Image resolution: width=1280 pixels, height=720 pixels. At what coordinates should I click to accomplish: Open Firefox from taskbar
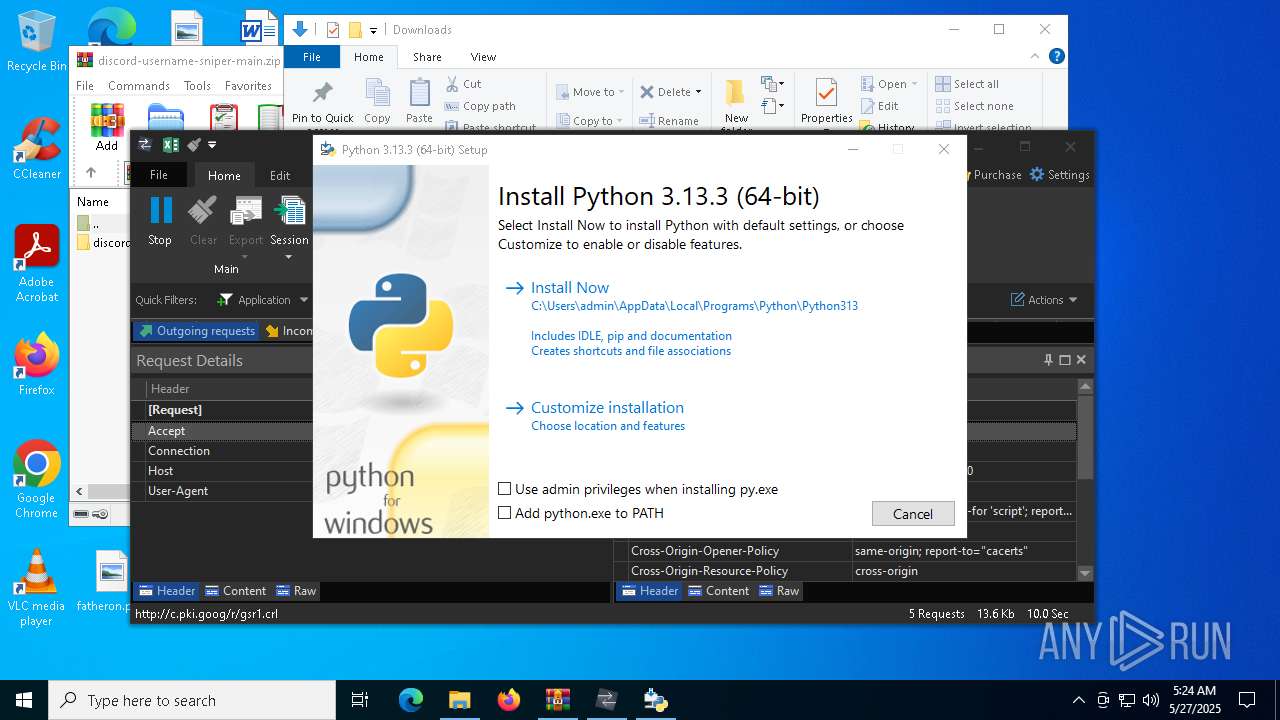[509, 700]
